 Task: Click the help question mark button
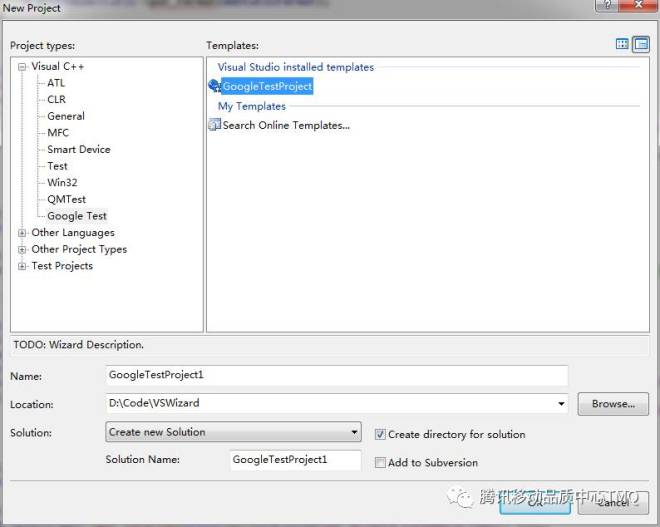pos(607,5)
